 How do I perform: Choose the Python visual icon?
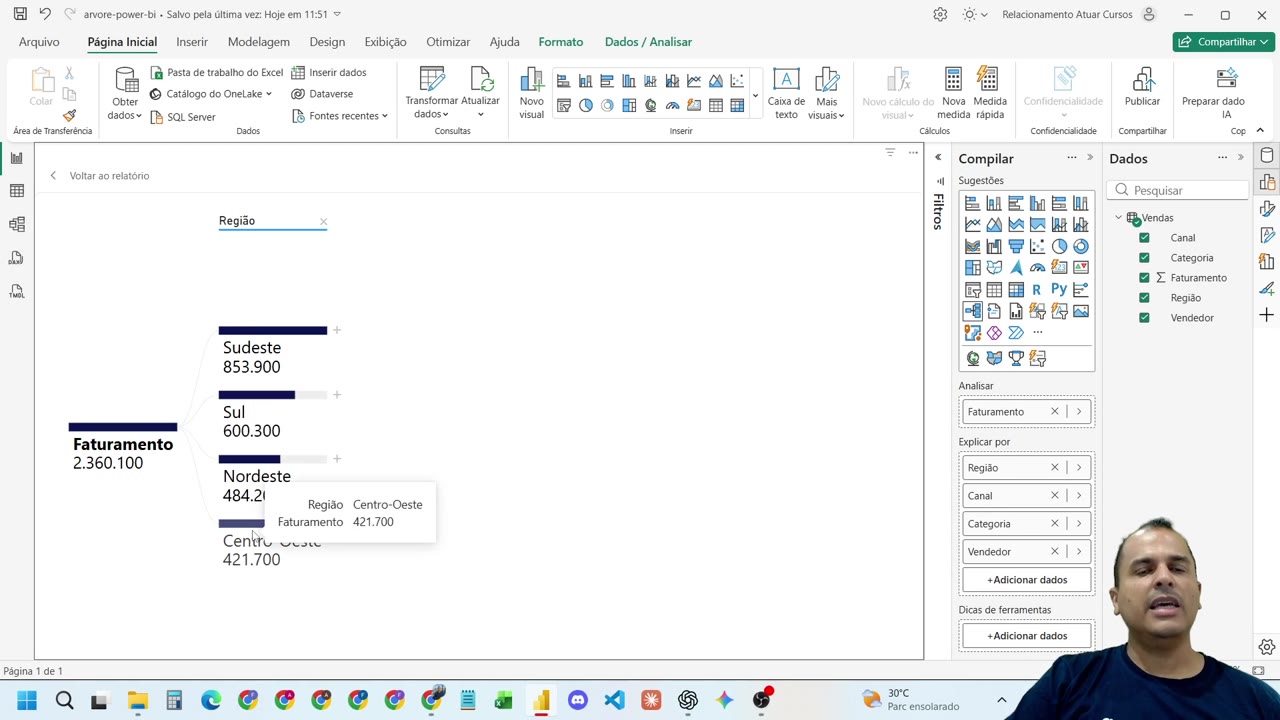pos(1059,289)
